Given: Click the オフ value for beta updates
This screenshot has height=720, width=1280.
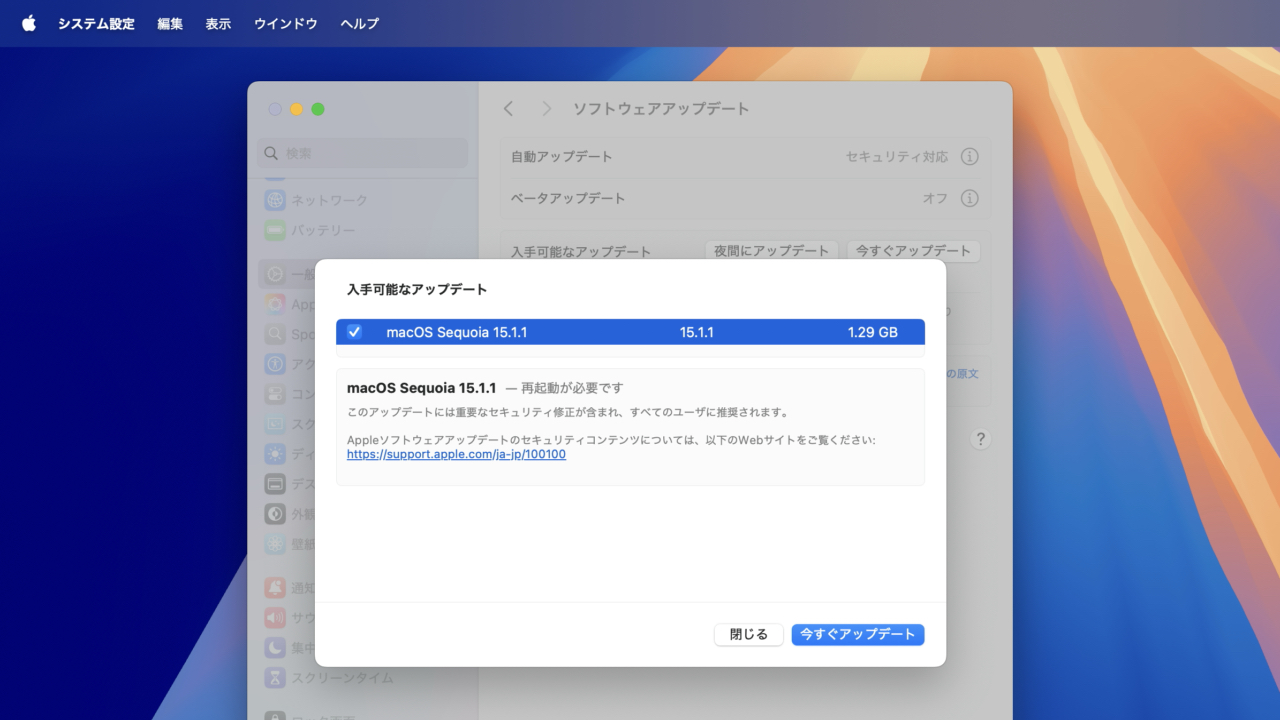Looking at the screenshot, I should click(x=935, y=198).
